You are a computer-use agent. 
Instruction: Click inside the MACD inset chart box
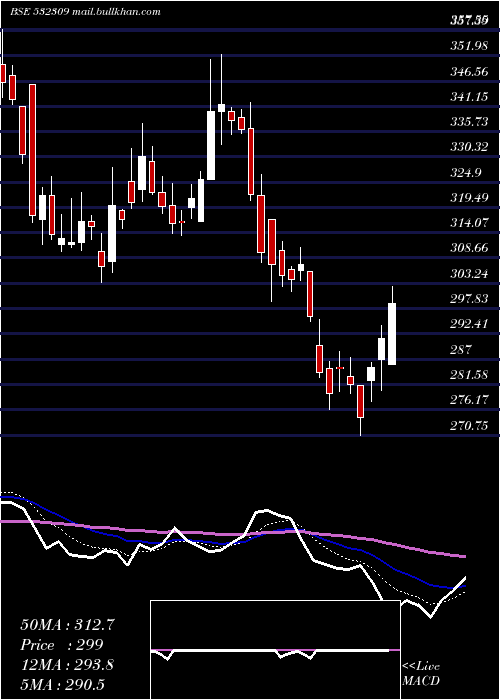(275, 650)
